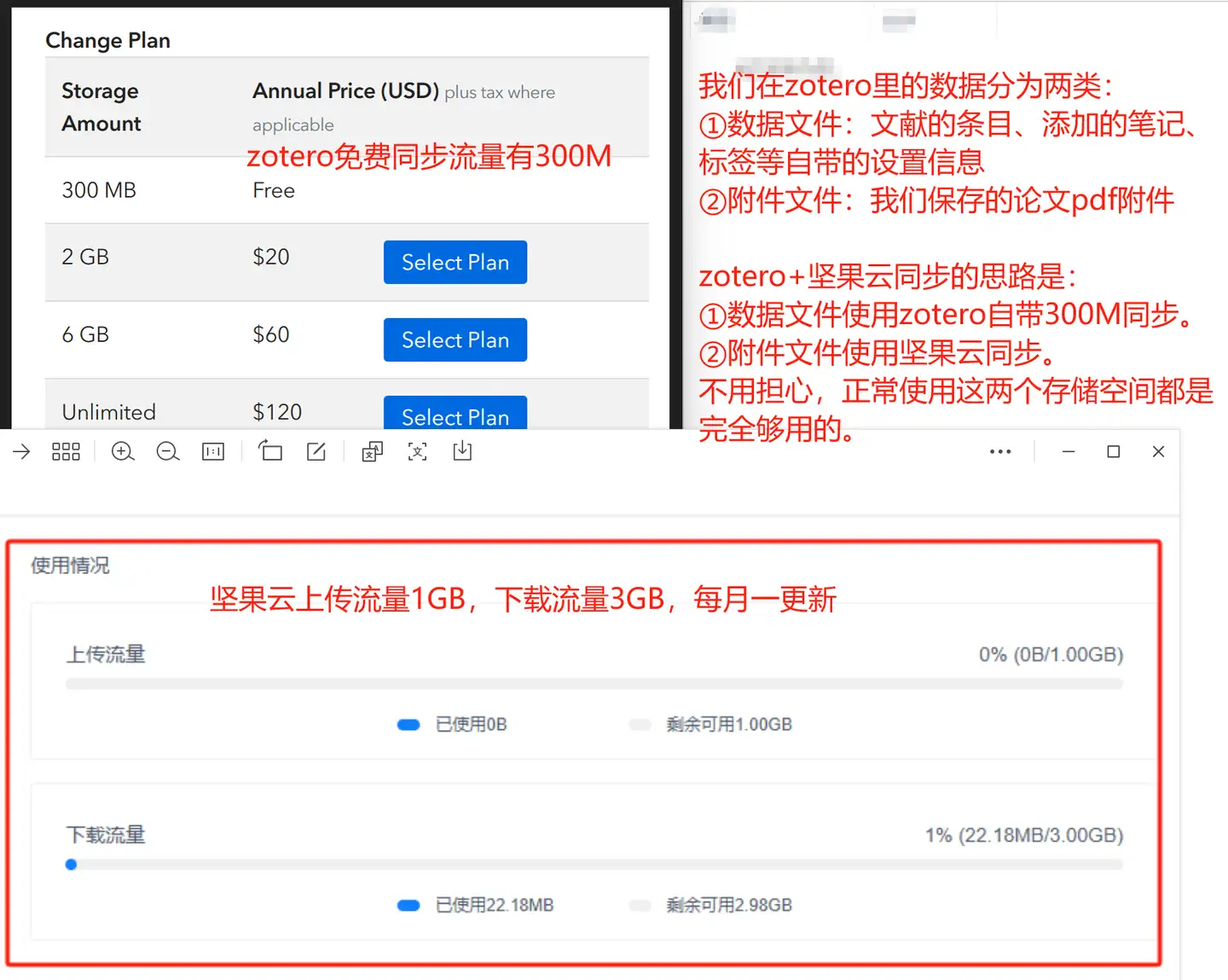This screenshot has width=1228, height=980.
Task: Minimize the image viewer window
Action: coord(1068,451)
